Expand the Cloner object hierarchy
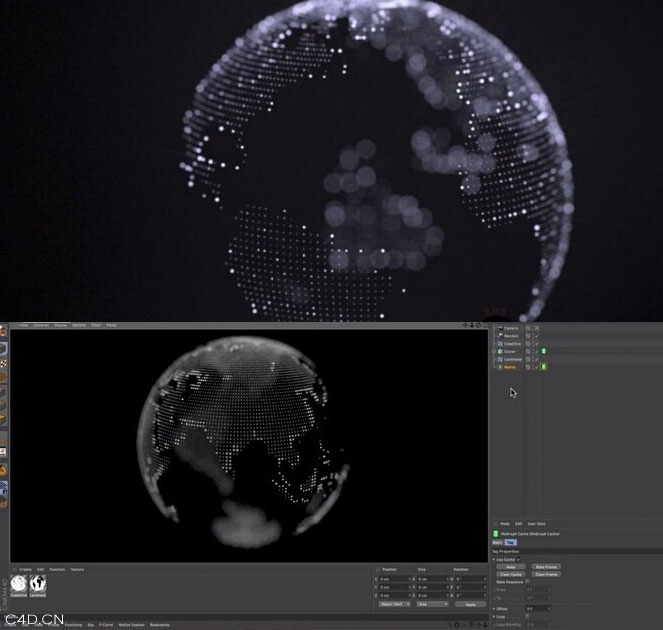This screenshot has height=630, width=663. coord(494,351)
